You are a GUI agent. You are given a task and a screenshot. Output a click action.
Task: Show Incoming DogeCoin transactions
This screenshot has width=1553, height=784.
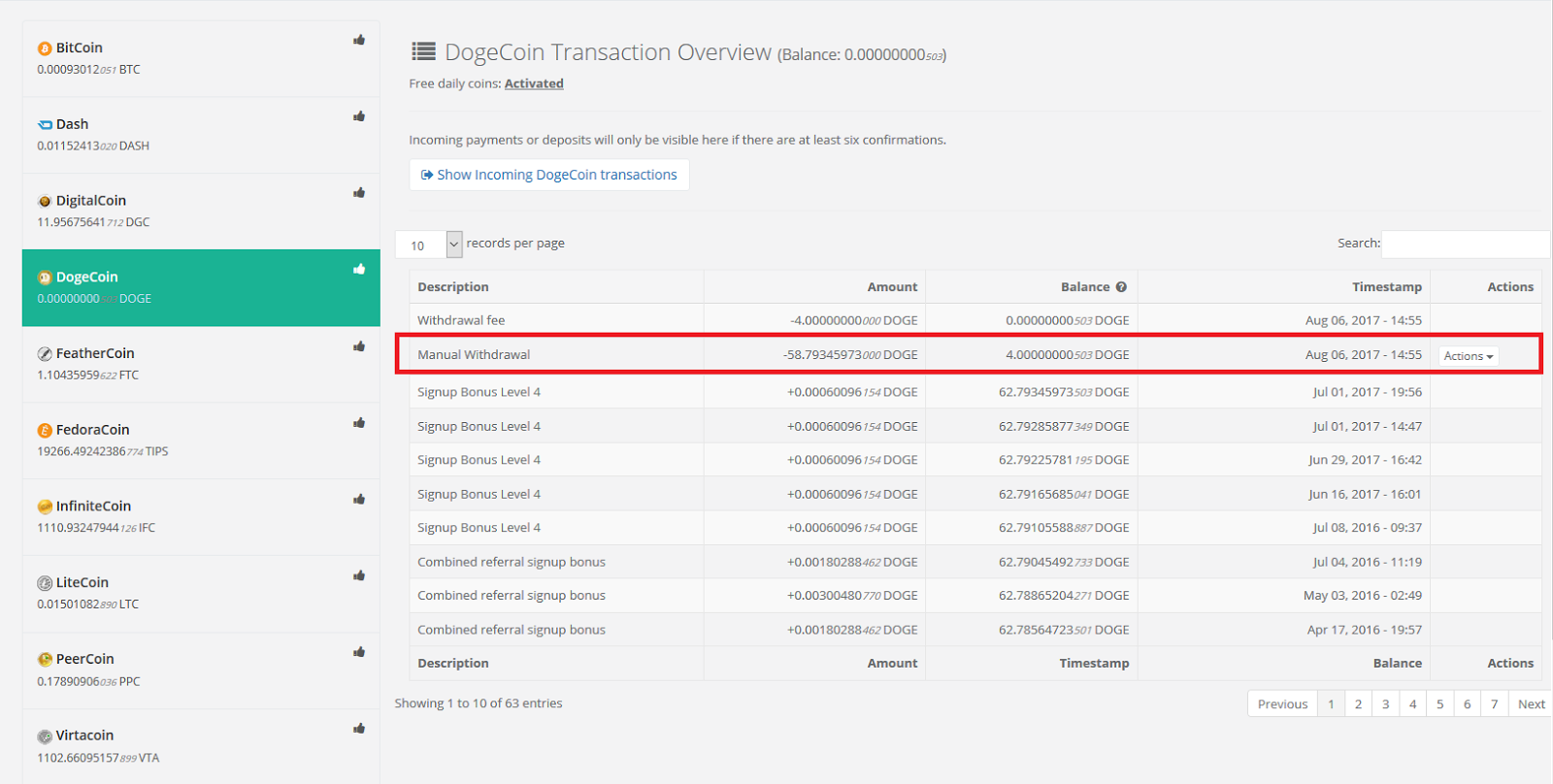[x=549, y=175]
